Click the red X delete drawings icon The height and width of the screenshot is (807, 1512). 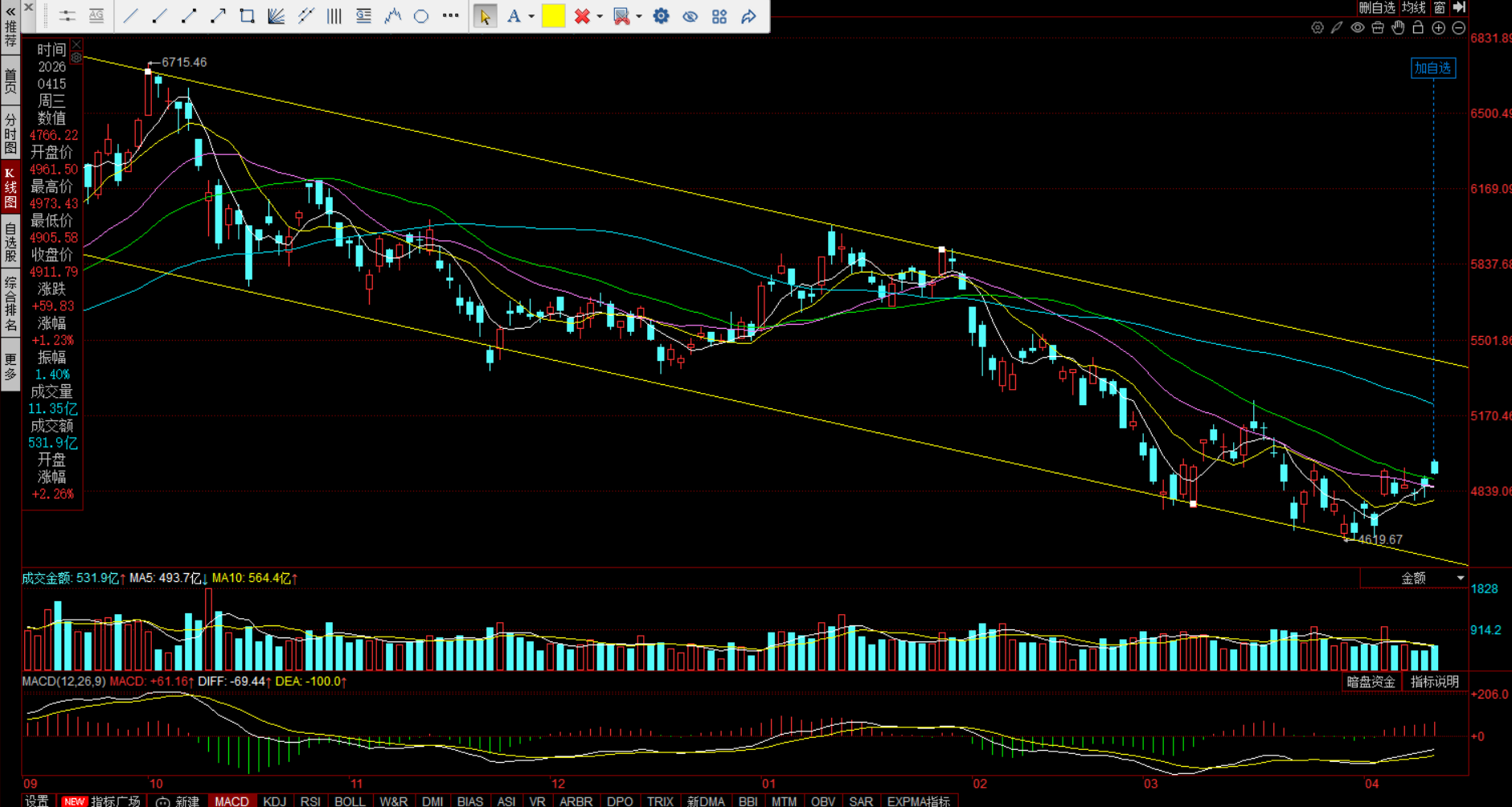582,16
